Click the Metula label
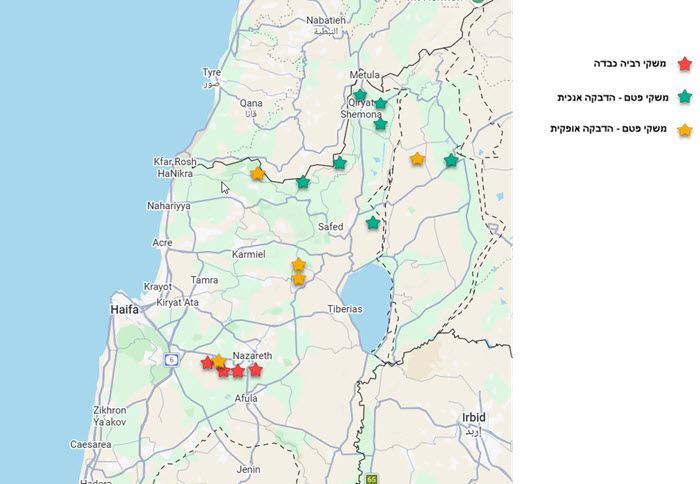This screenshot has height=484, width=700. (365, 75)
